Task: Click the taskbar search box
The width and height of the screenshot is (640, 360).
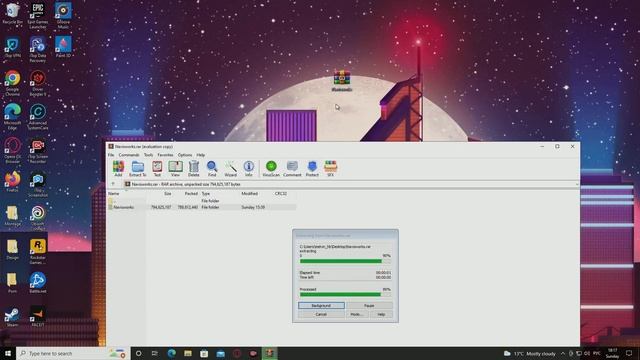Action: coord(73,353)
